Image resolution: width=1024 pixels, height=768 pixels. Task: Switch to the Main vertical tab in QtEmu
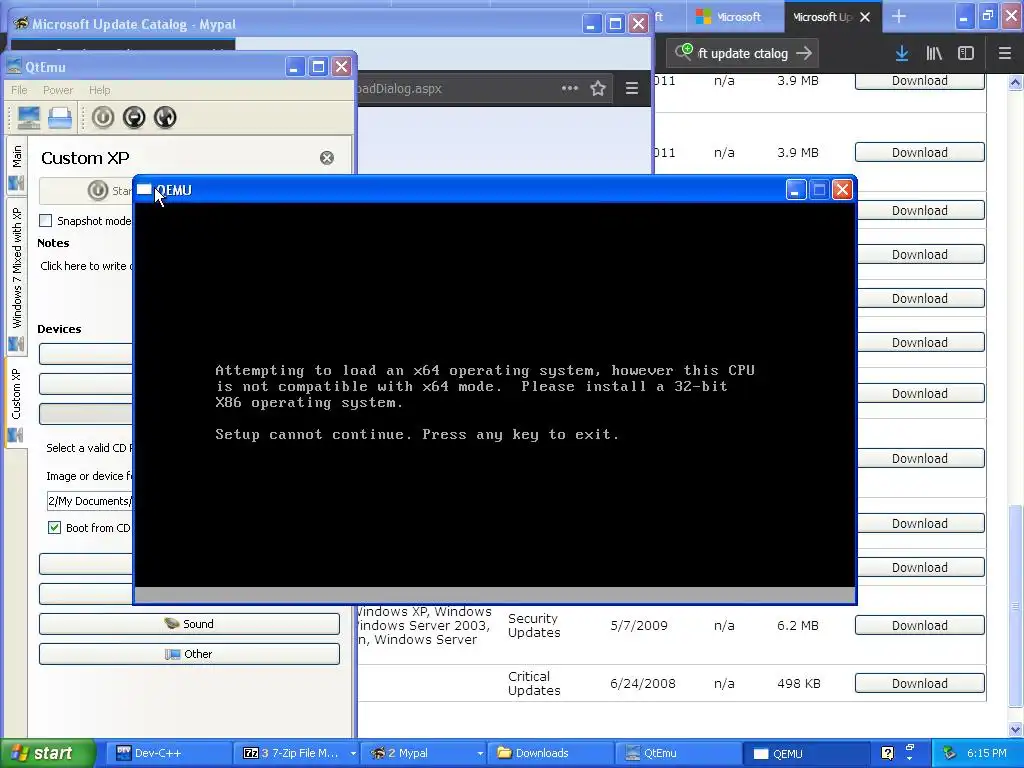[x=17, y=166]
